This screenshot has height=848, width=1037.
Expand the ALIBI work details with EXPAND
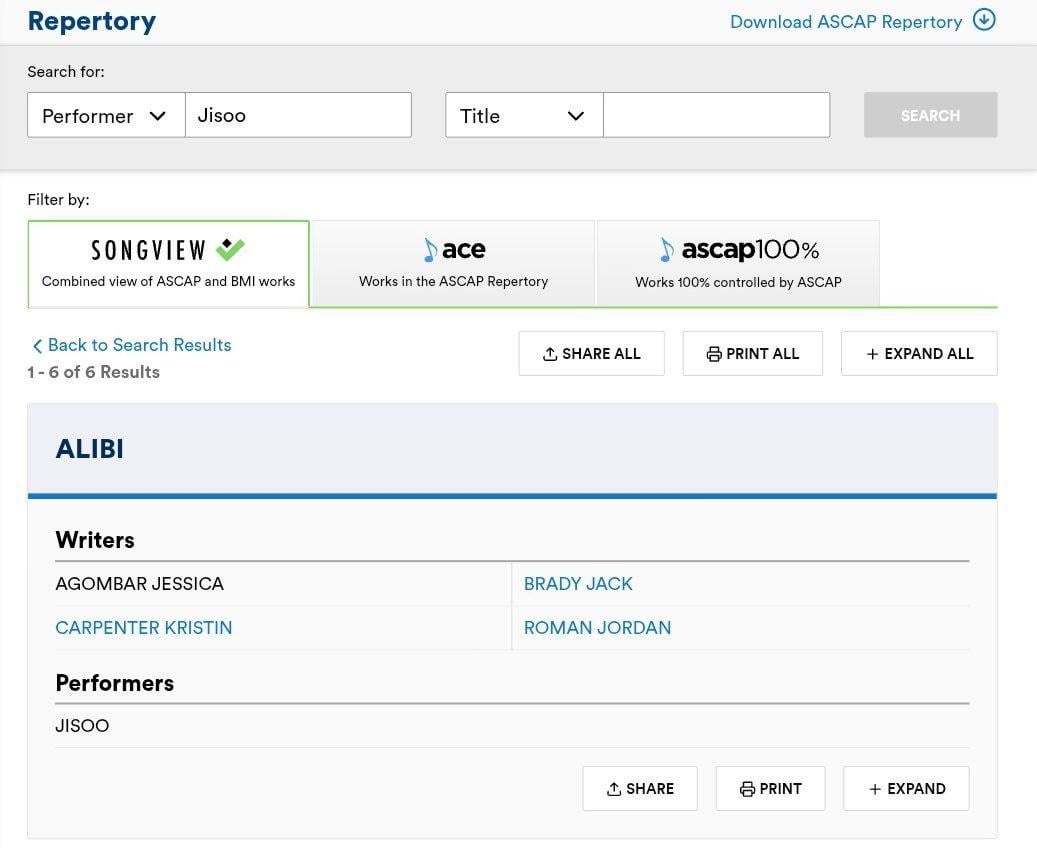906,788
